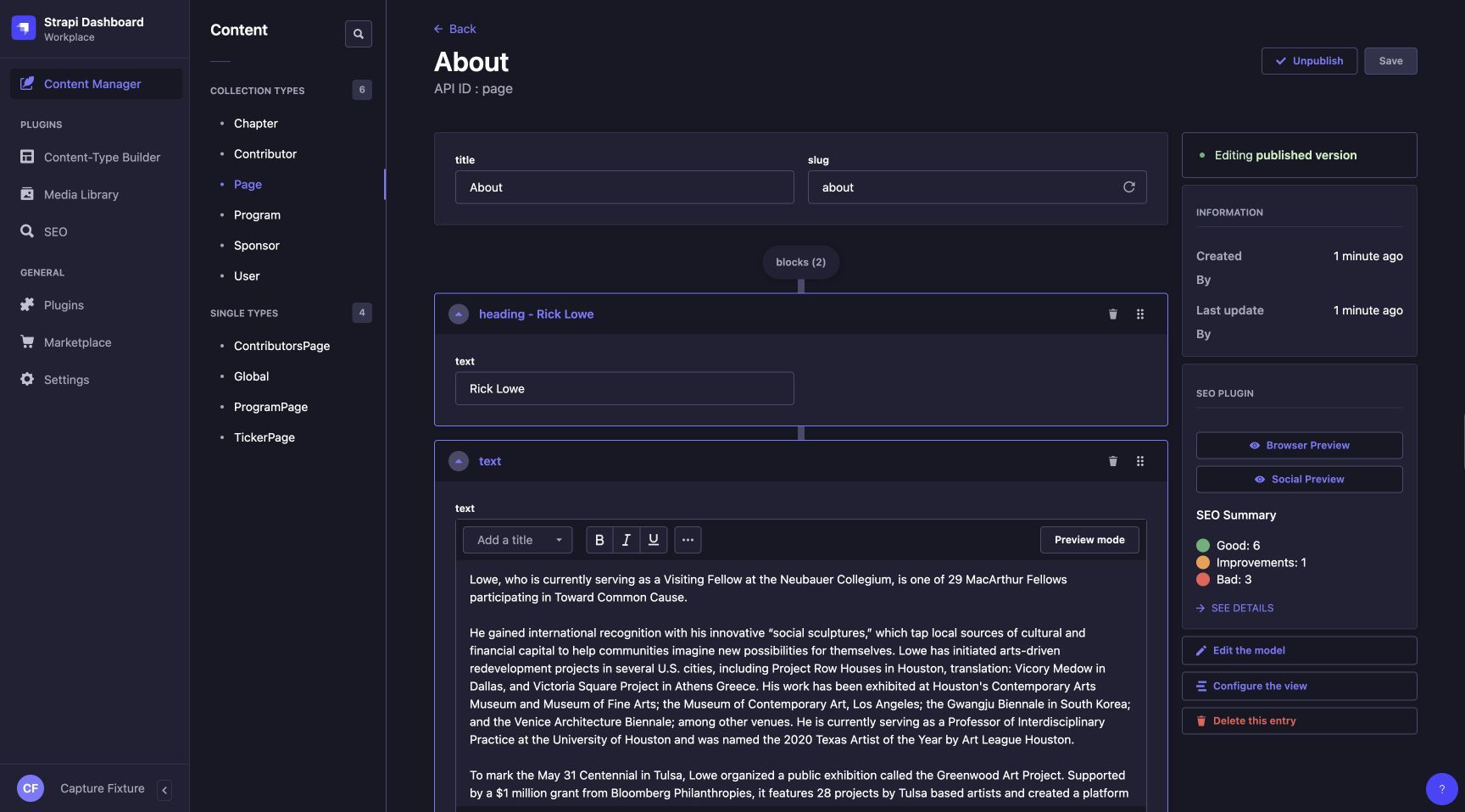
Task: Click the SEO magnifier icon in sidebar
Action: (27, 231)
